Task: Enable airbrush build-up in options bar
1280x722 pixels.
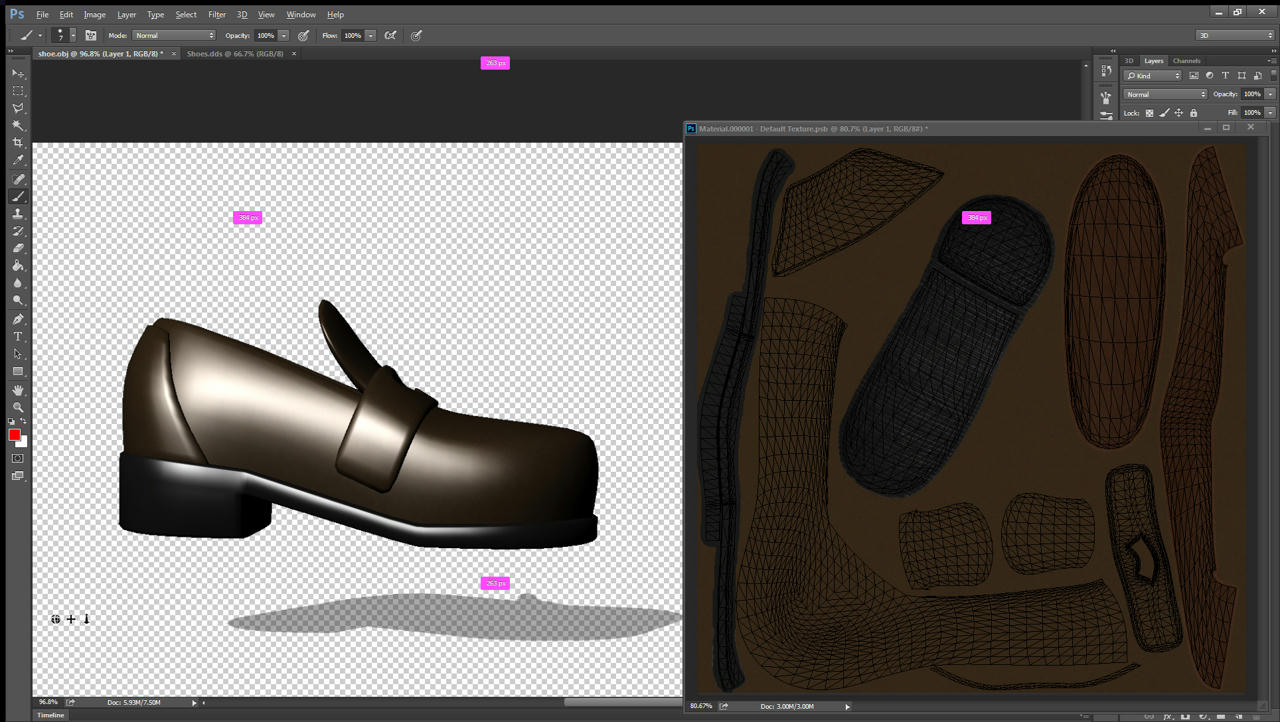Action: [390, 35]
